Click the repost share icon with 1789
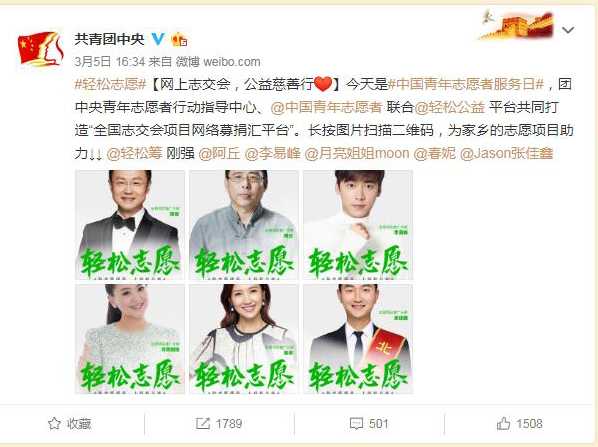The image size is (598, 447). (x=203, y=423)
